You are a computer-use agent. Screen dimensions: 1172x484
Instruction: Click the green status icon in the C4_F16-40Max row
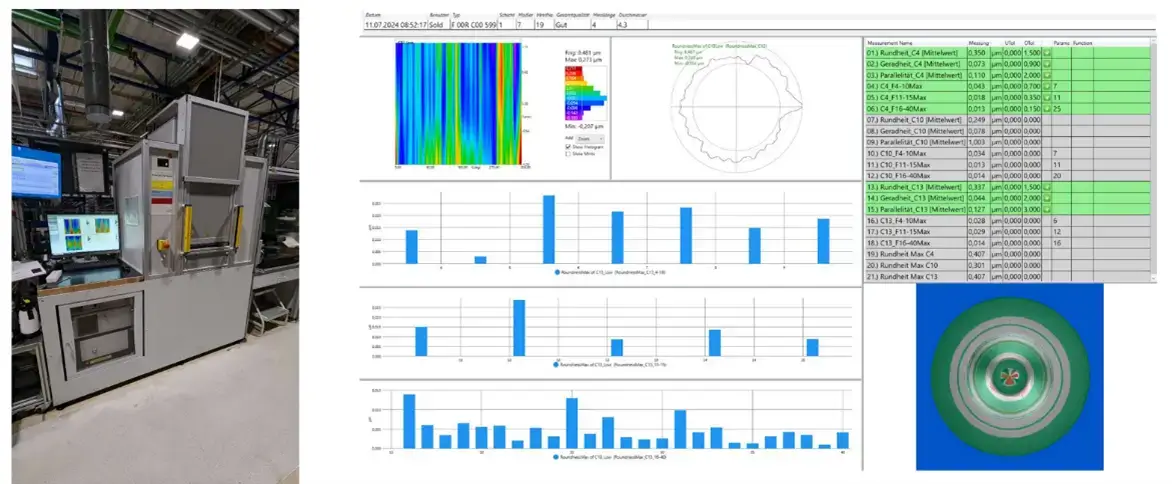coord(1047,109)
